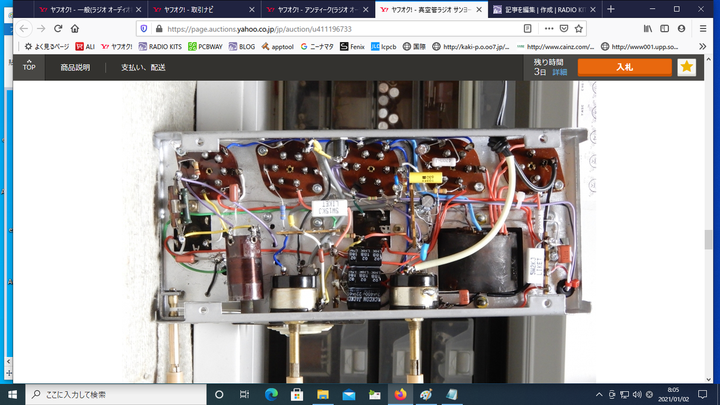Open the 詳細 remaining-time details link
The image size is (720, 405).
point(560,73)
